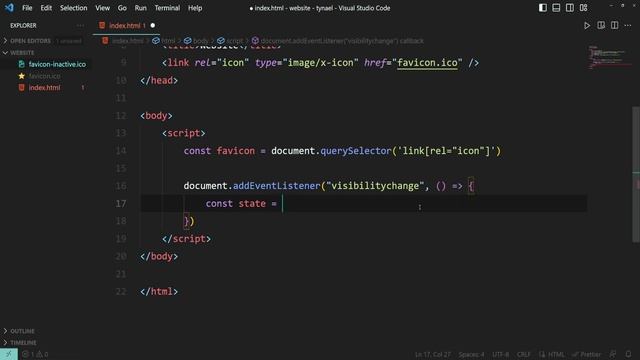This screenshot has width=640, height=360.
Task: Click the editor vertical scrollbar
Action: click(x=636, y=173)
